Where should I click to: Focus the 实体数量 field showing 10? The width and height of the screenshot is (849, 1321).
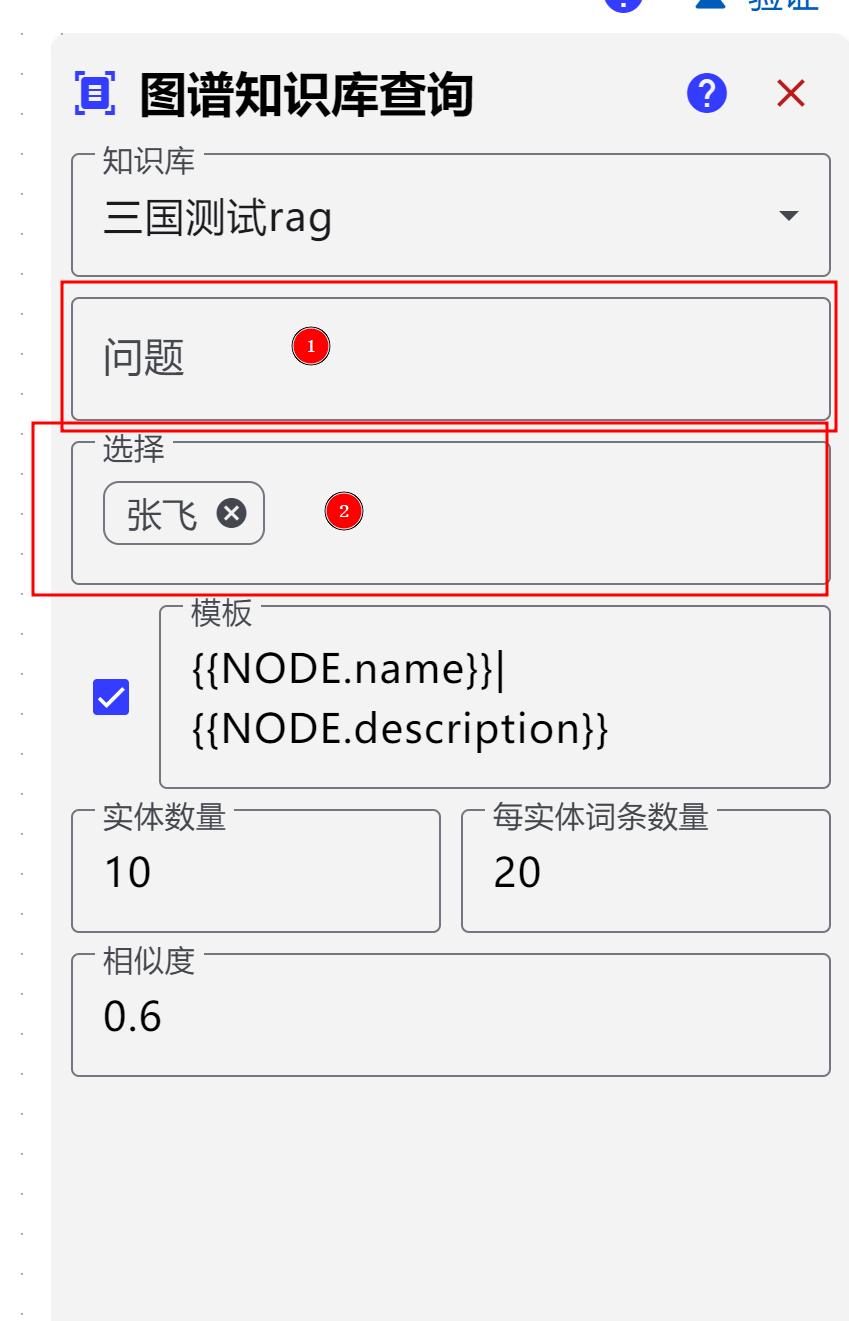pyautogui.click(x=255, y=873)
